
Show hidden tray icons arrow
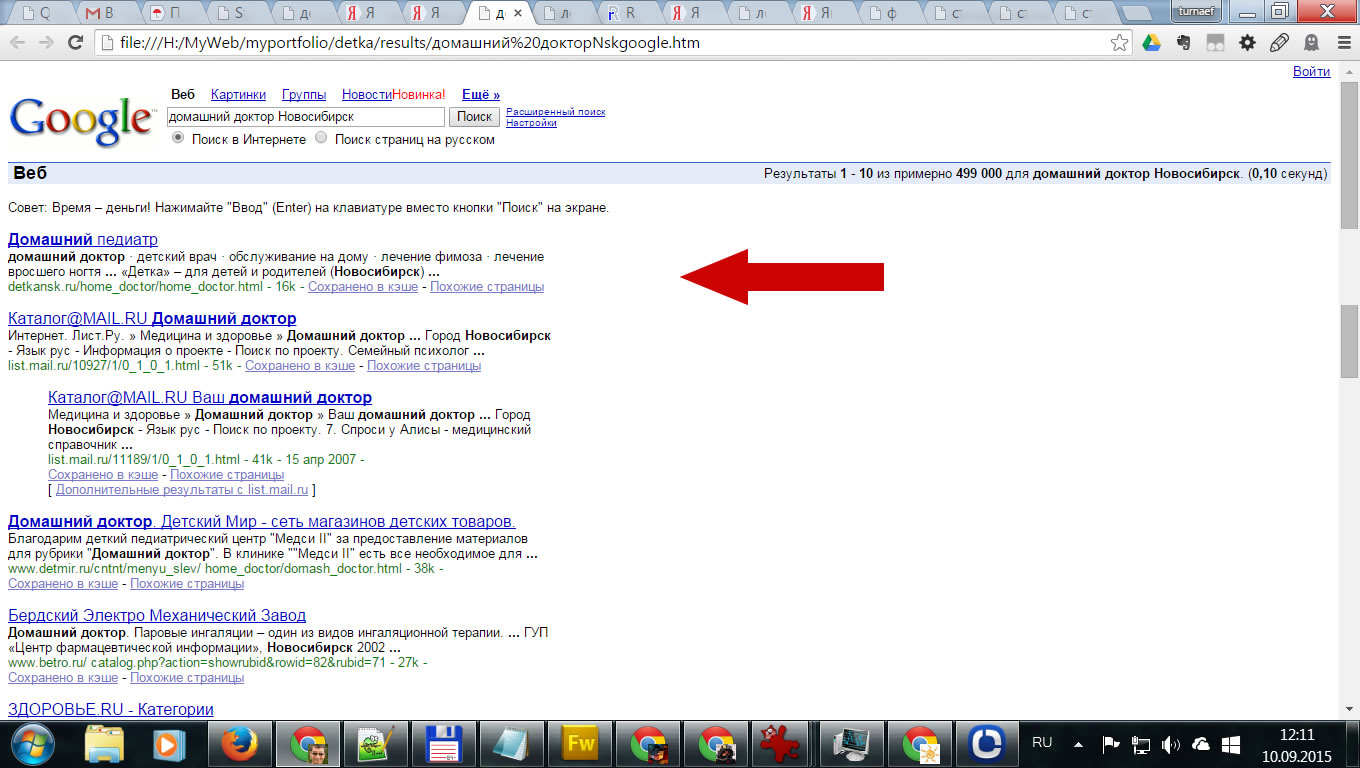pyautogui.click(x=1079, y=745)
